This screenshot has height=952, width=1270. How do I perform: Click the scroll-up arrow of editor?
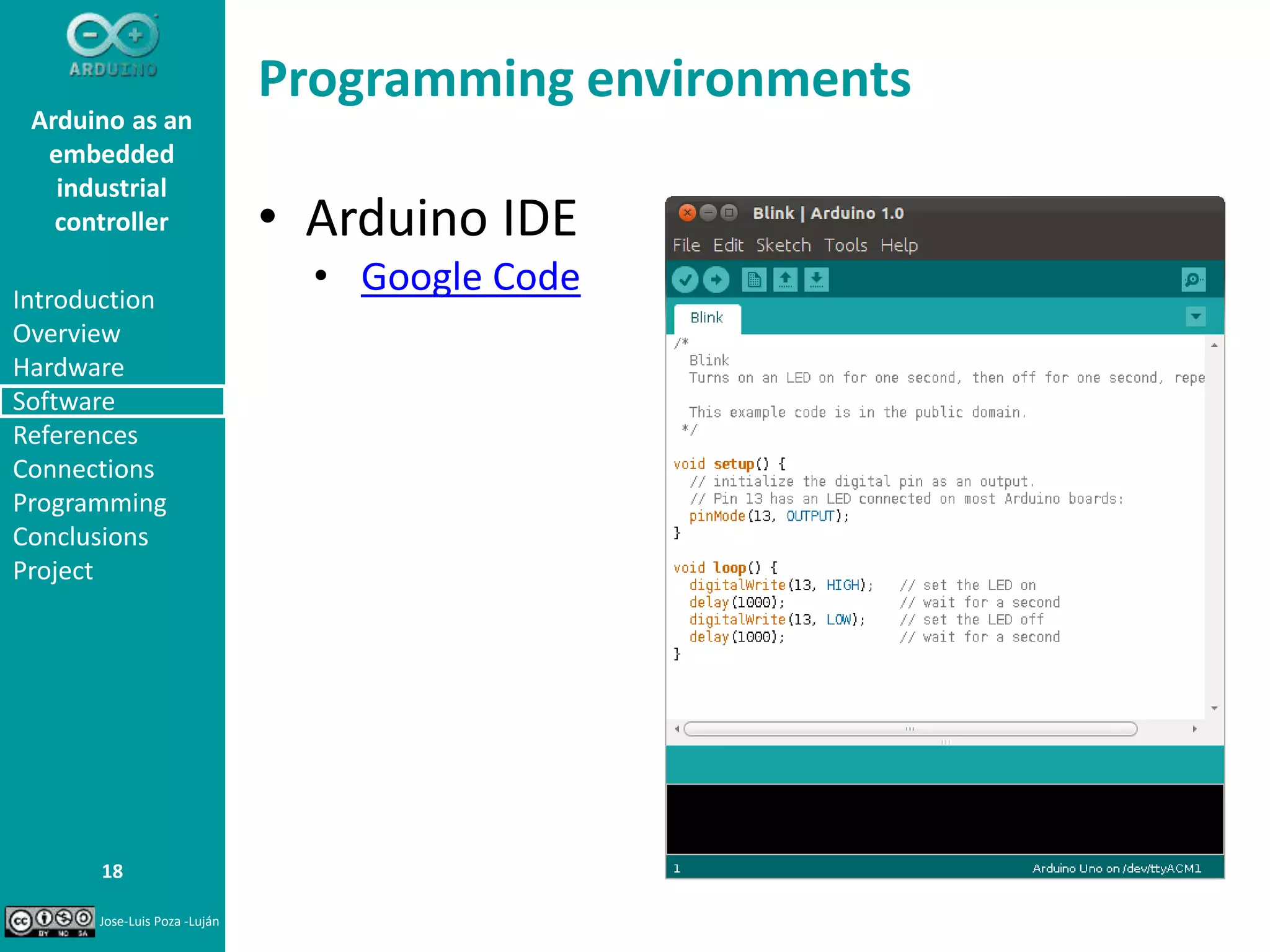(x=1214, y=345)
